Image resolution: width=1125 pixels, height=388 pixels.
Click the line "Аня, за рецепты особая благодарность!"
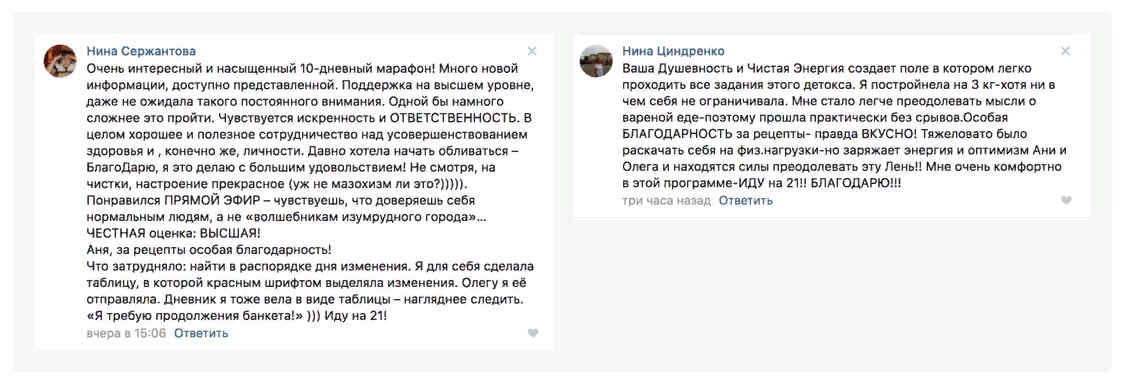tap(209, 250)
